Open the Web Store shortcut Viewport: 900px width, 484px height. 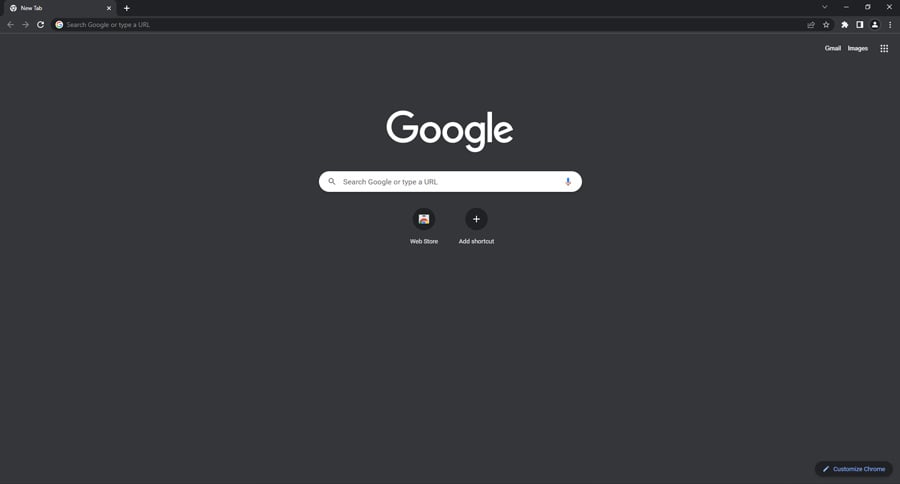[x=424, y=226]
